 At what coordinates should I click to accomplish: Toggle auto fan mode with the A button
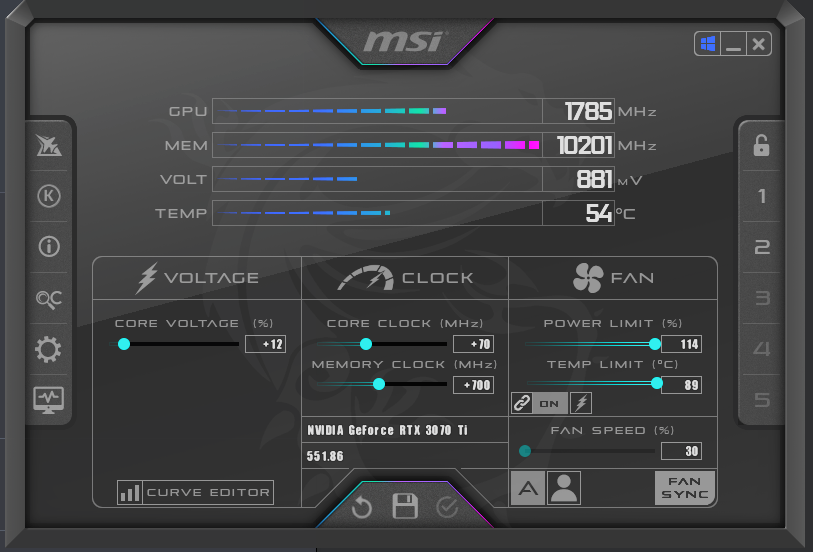pyautogui.click(x=528, y=488)
